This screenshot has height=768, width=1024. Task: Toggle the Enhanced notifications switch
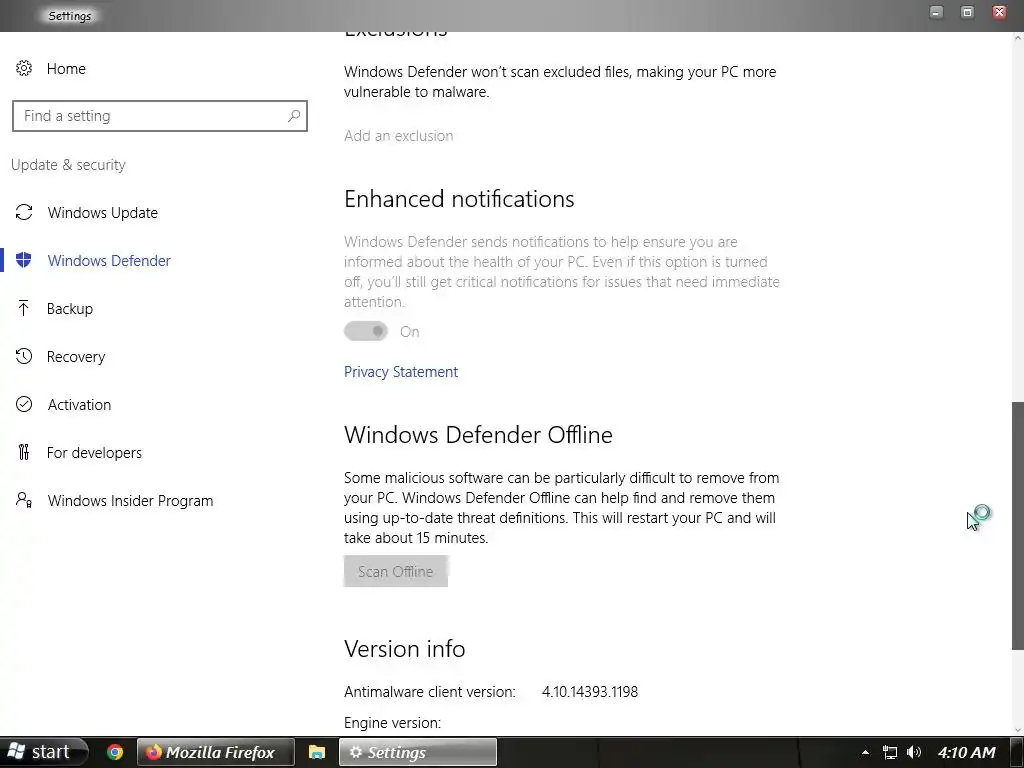tap(366, 331)
